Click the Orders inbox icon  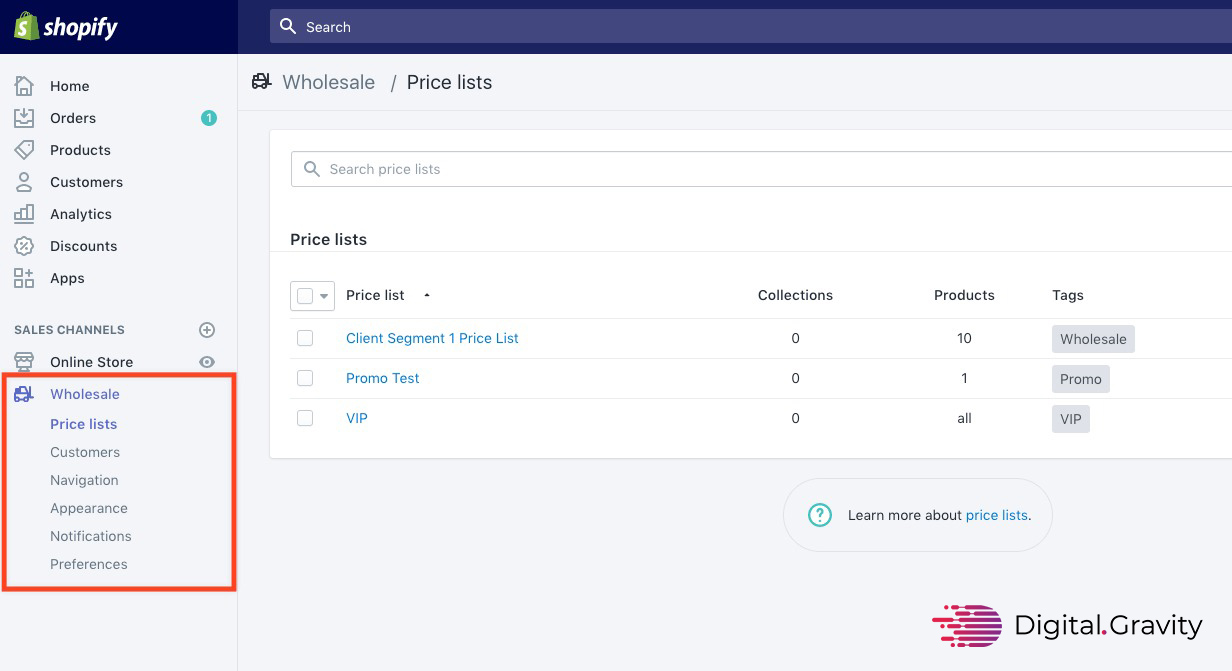tap(24, 118)
